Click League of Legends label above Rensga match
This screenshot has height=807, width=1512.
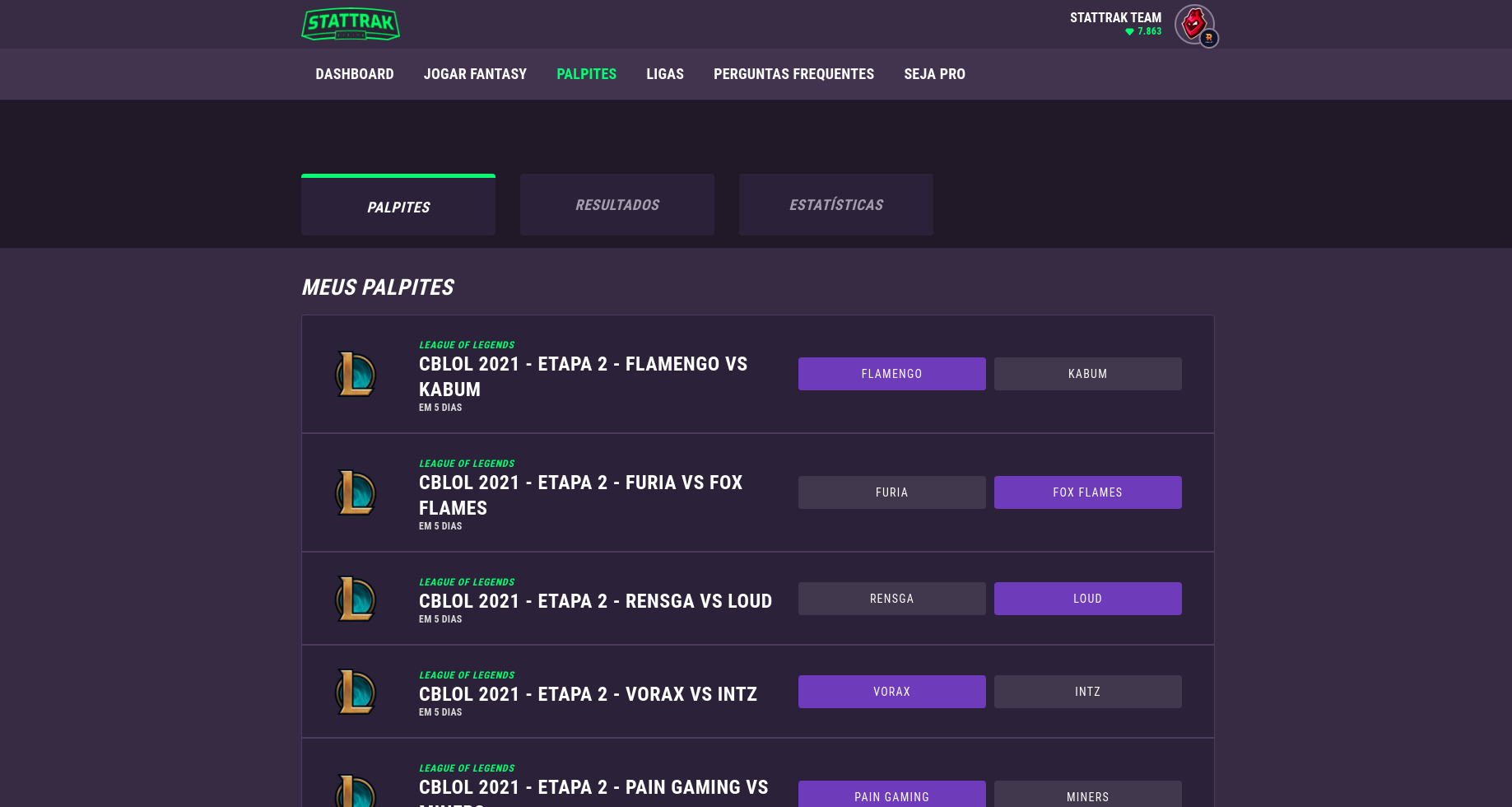(x=467, y=582)
